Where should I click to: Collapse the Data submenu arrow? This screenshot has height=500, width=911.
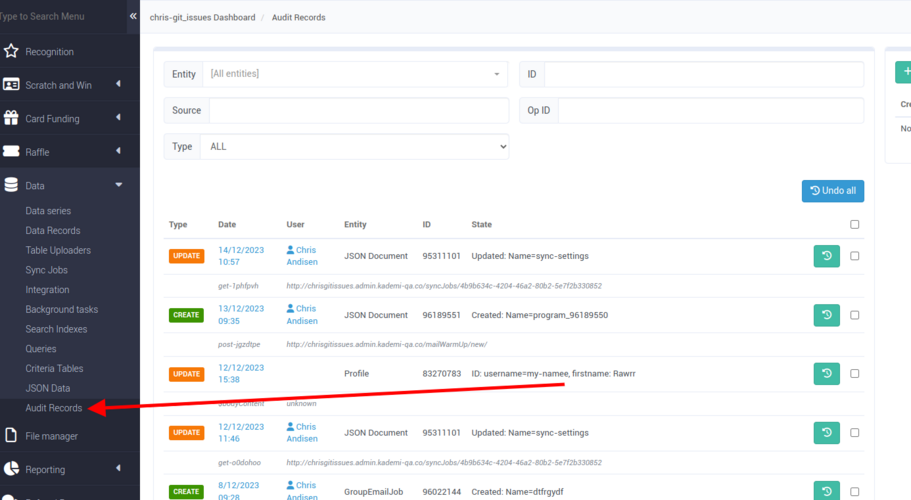point(119,185)
